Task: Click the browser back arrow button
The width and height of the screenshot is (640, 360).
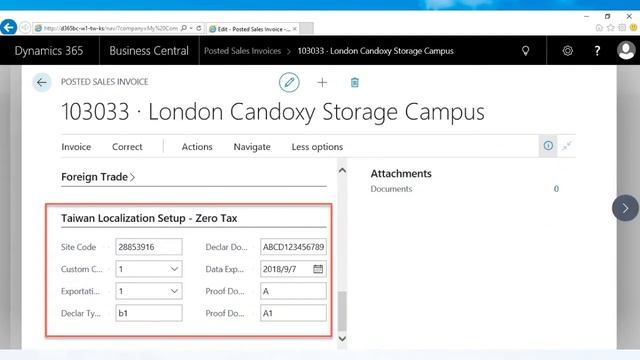Action: 9,27
